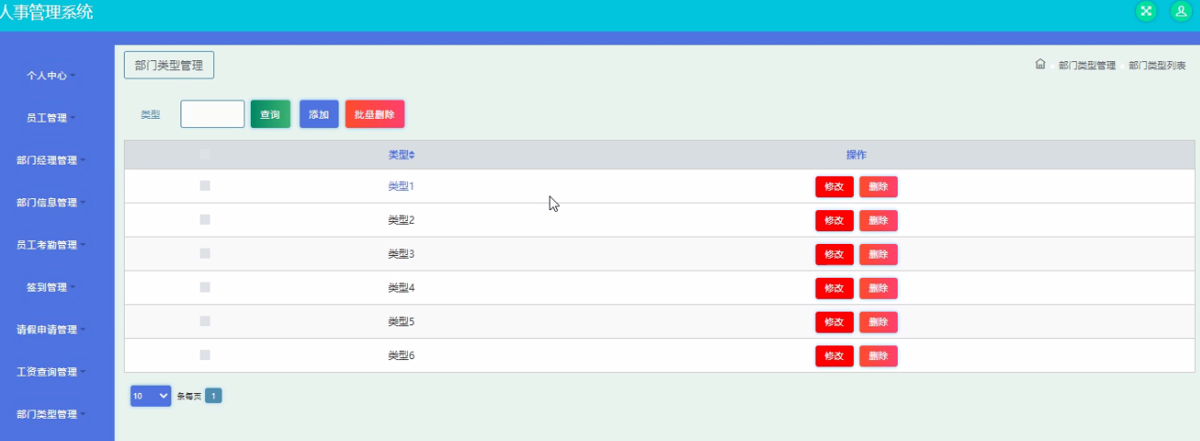This screenshot has width=1200, height=441.
Task: Click the 类型6 table cell
Action: (401, 356)
